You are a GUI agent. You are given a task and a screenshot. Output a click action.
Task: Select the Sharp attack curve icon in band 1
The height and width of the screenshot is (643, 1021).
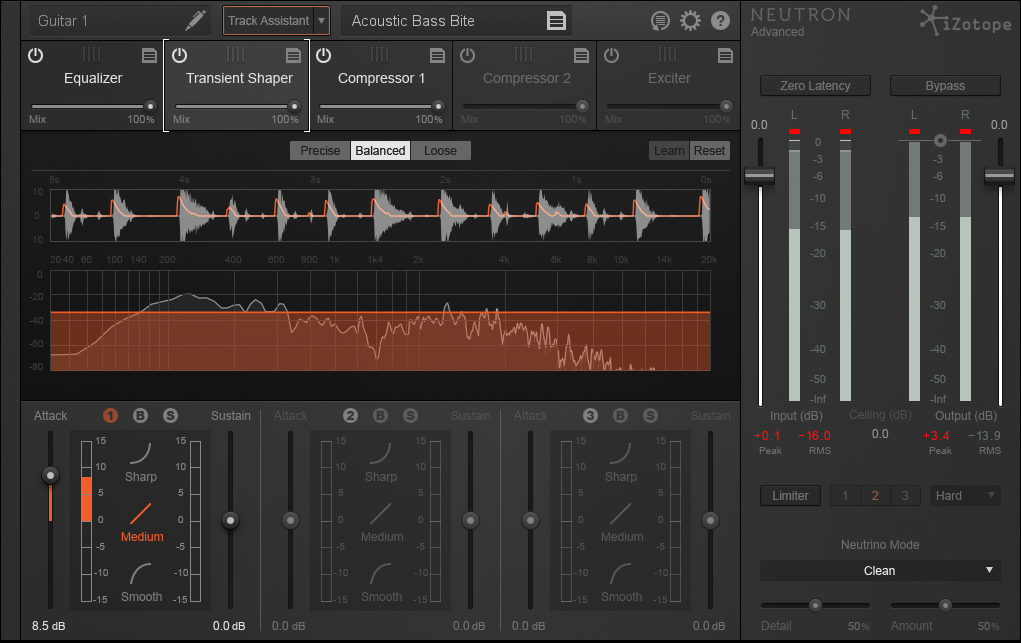click(141, 453)
